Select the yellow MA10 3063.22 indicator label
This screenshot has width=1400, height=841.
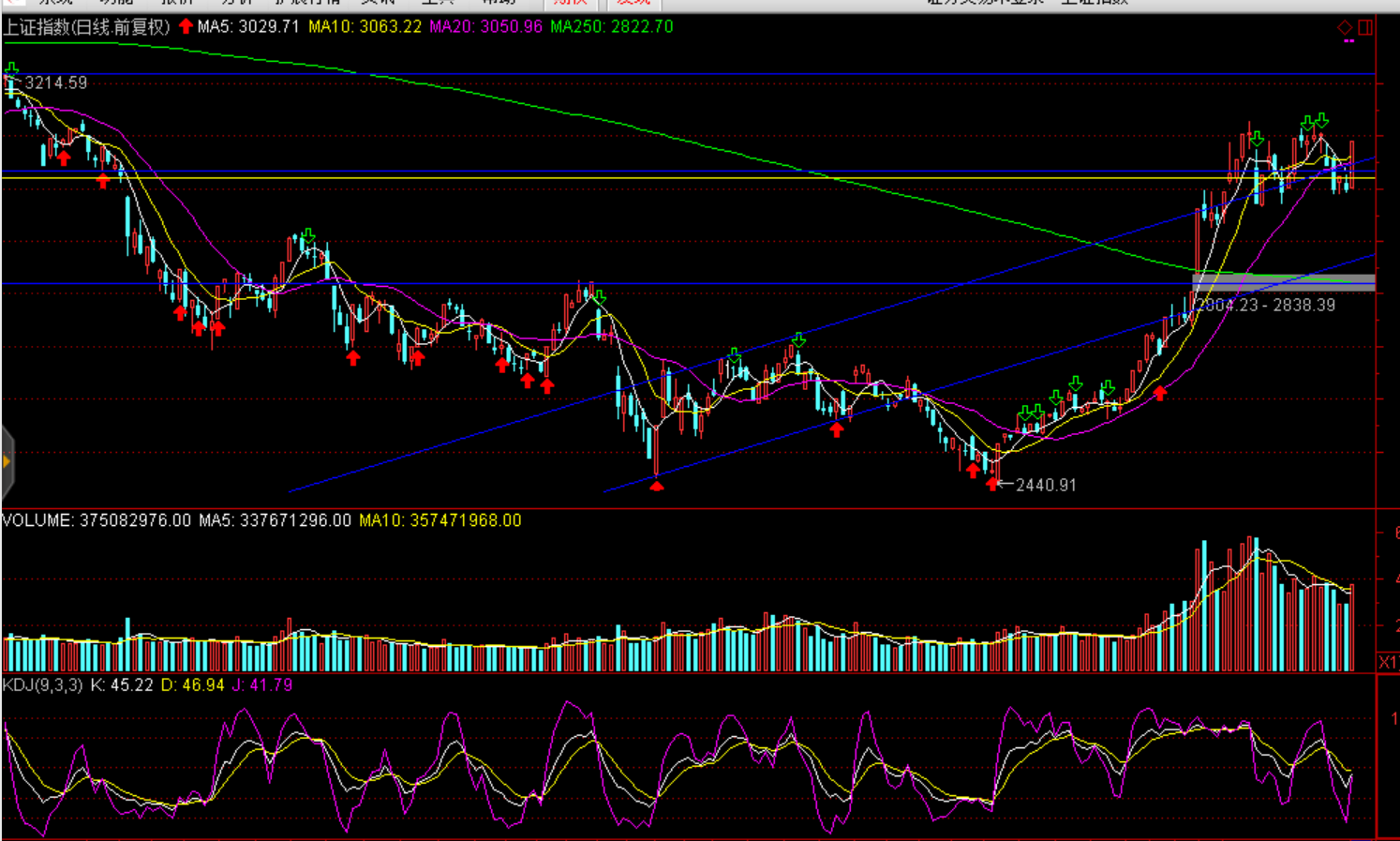365,27
